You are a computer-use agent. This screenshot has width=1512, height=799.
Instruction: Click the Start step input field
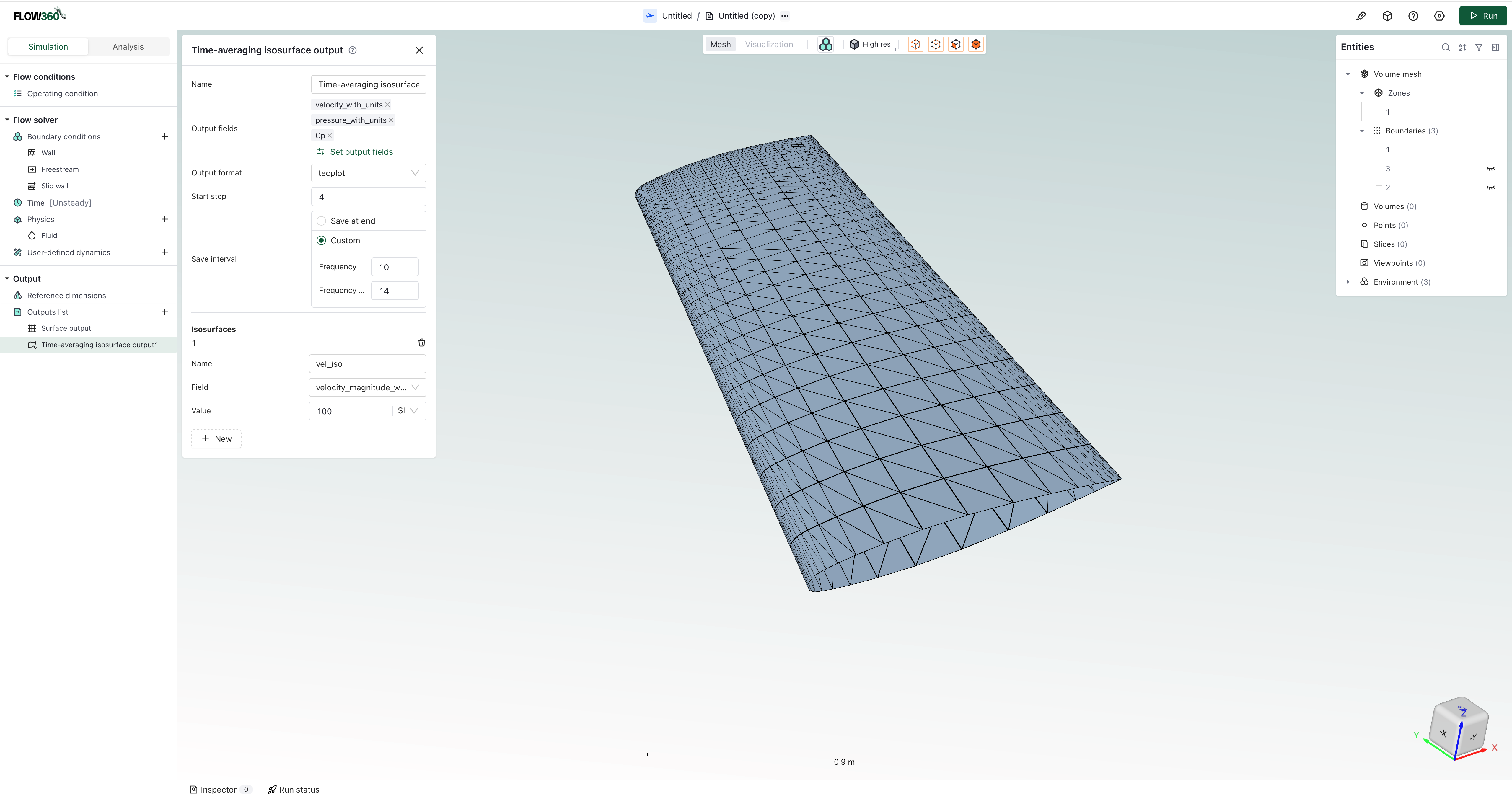(368, 196)
